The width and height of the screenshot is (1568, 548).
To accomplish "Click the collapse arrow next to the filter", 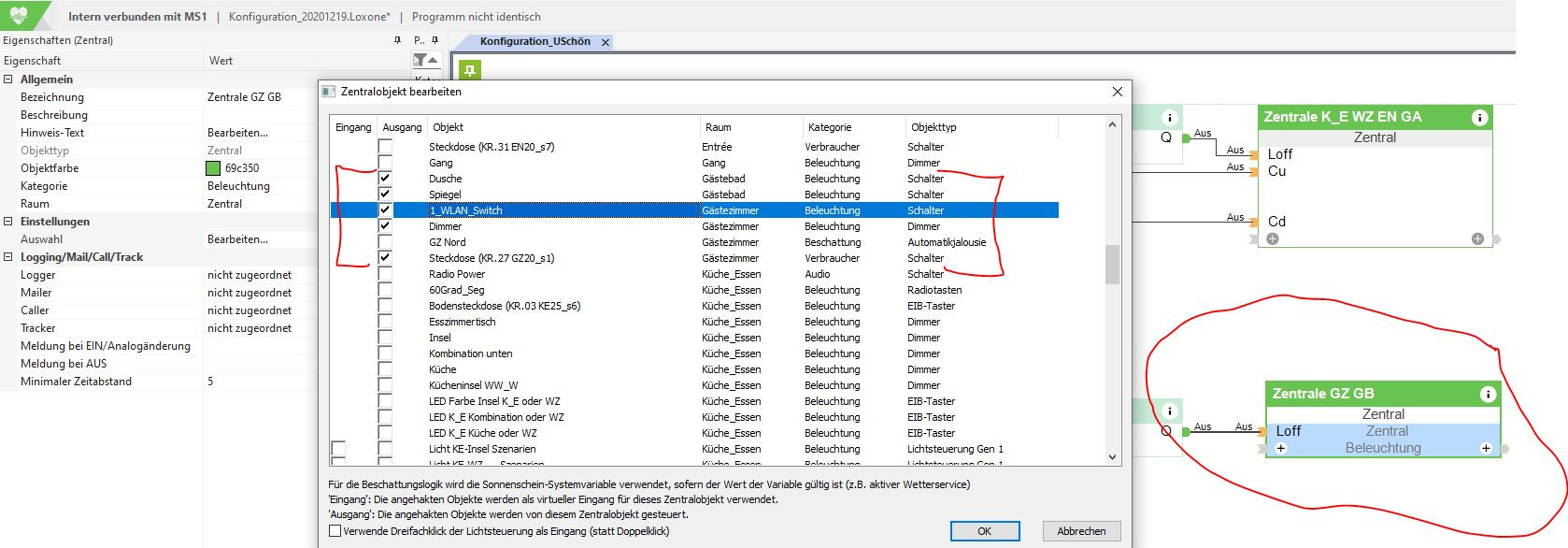I will coord(433,60).
